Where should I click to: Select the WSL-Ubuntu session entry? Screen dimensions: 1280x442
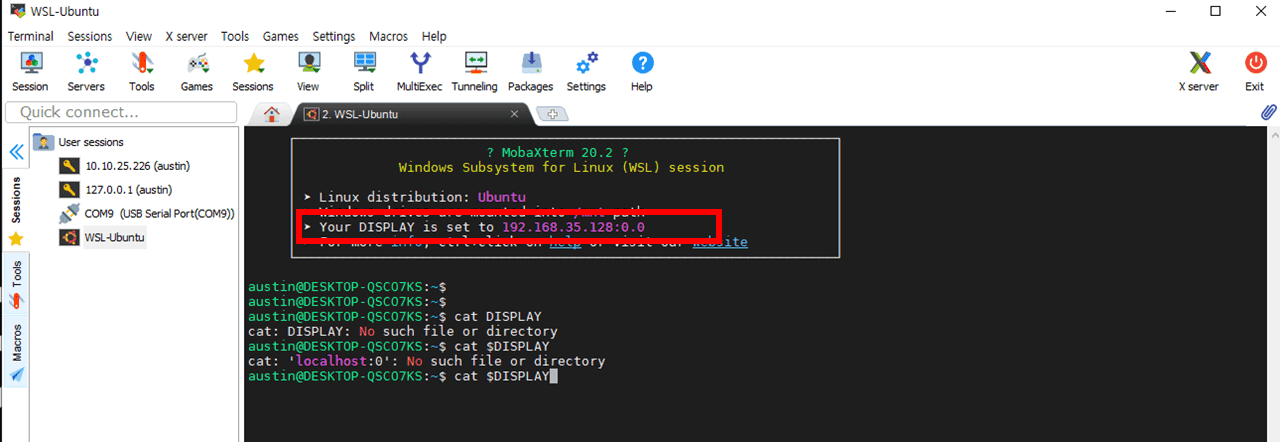click(103, 237)
